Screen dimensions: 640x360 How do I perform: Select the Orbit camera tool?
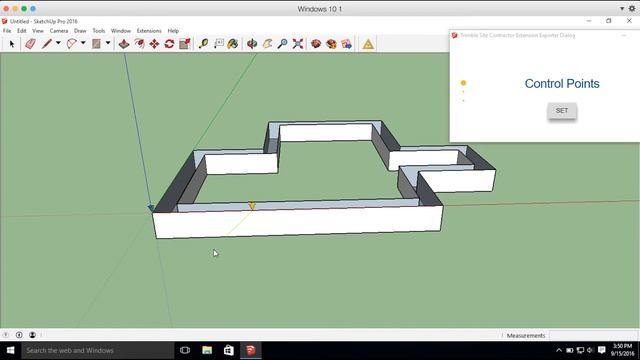point(252,44)
